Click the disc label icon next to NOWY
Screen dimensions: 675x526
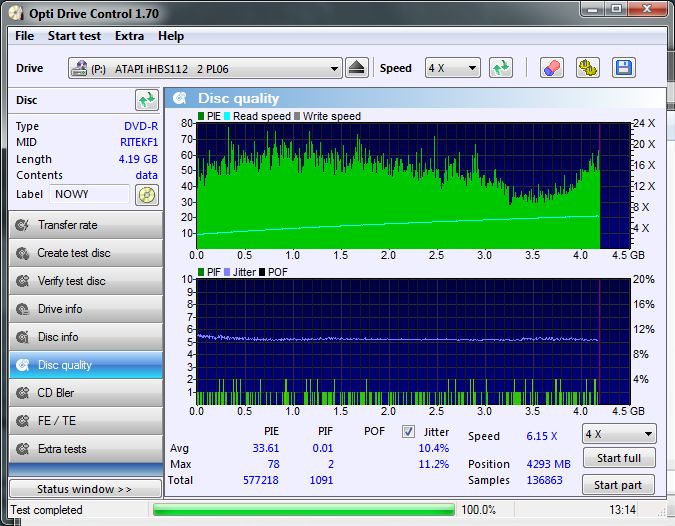tap(147, 195)
